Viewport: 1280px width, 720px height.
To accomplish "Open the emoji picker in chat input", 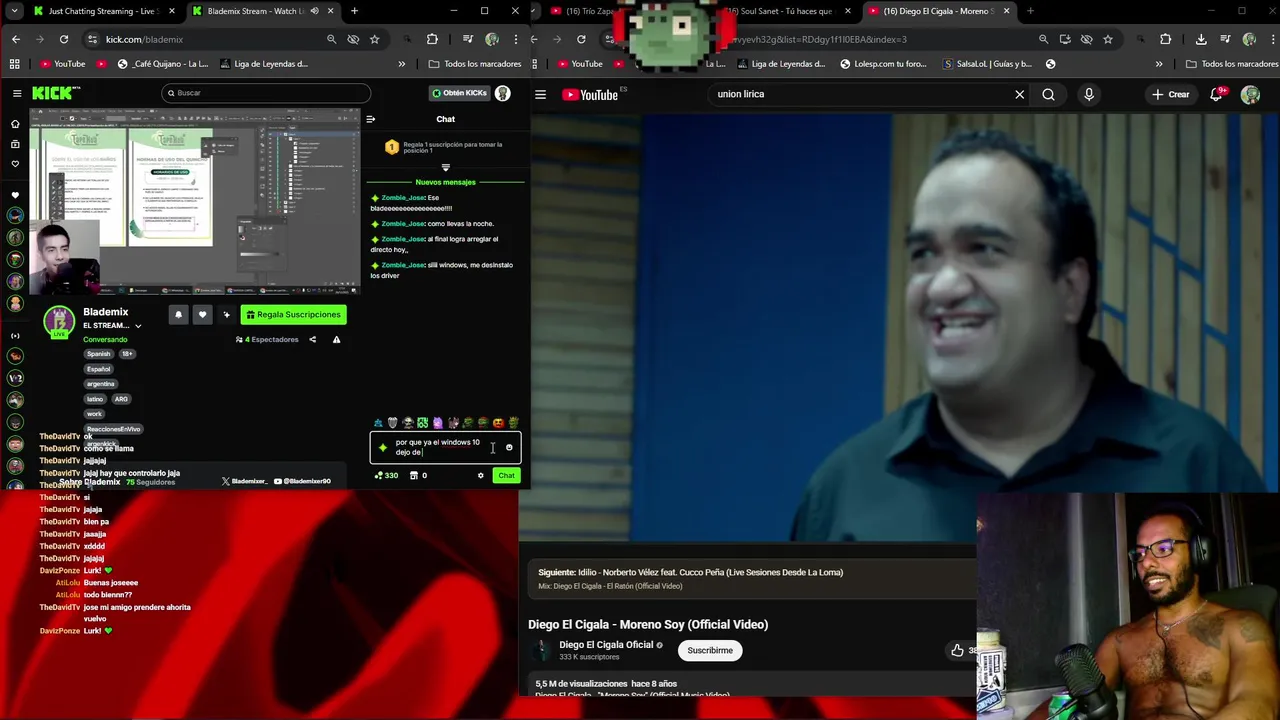I will point(508,447).
